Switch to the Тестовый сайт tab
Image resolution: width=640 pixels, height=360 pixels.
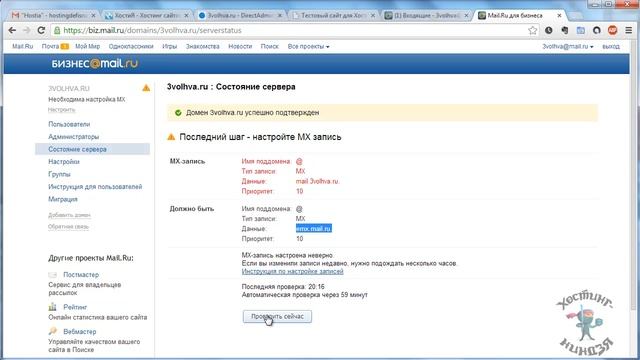pos(333,16)
